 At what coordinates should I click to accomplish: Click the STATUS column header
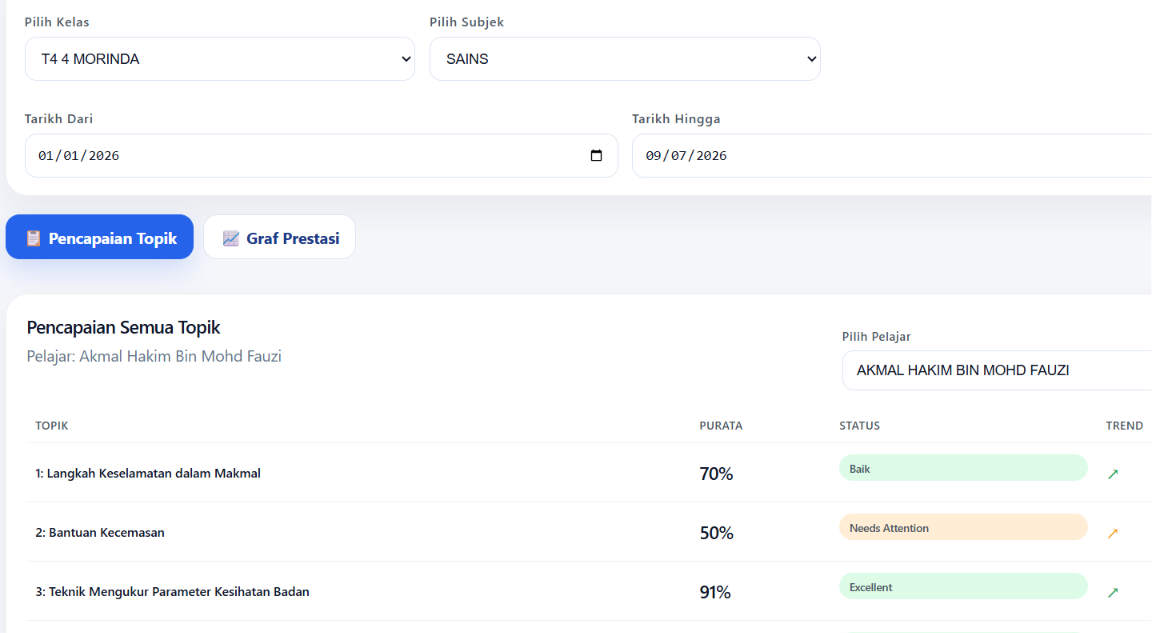[860, 426]
